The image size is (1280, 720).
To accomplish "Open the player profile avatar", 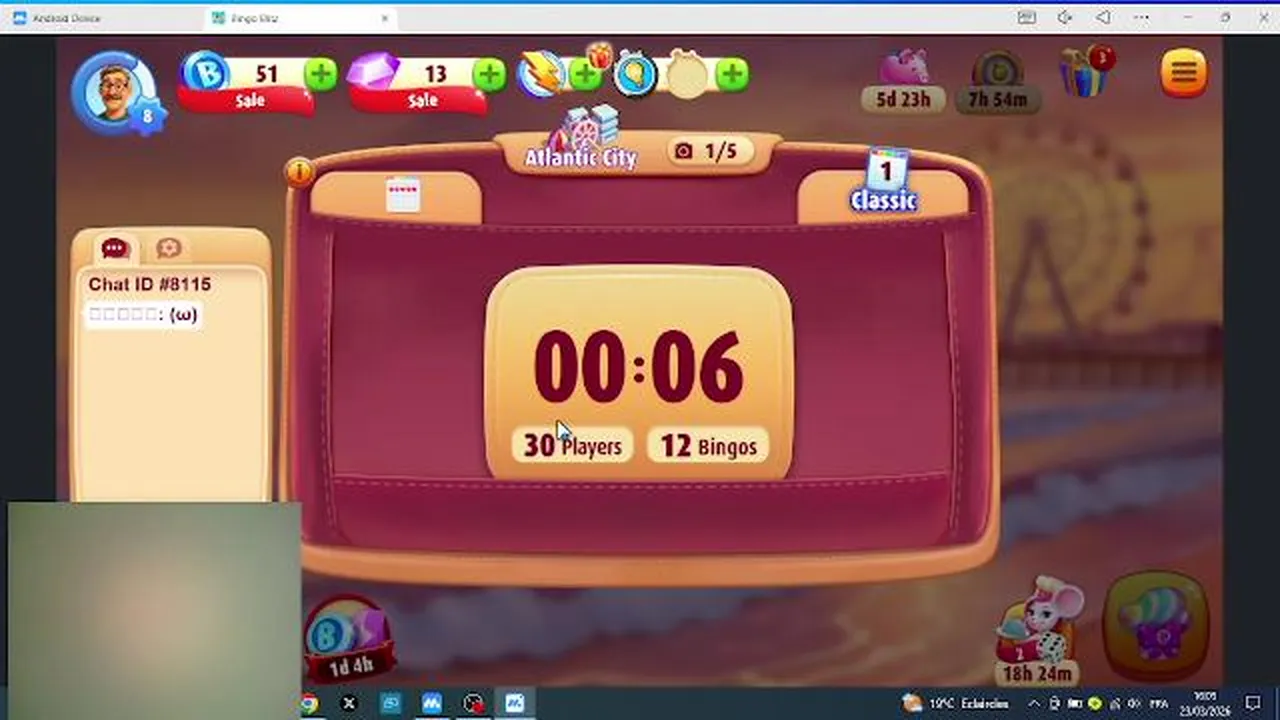I will (115, 90).
